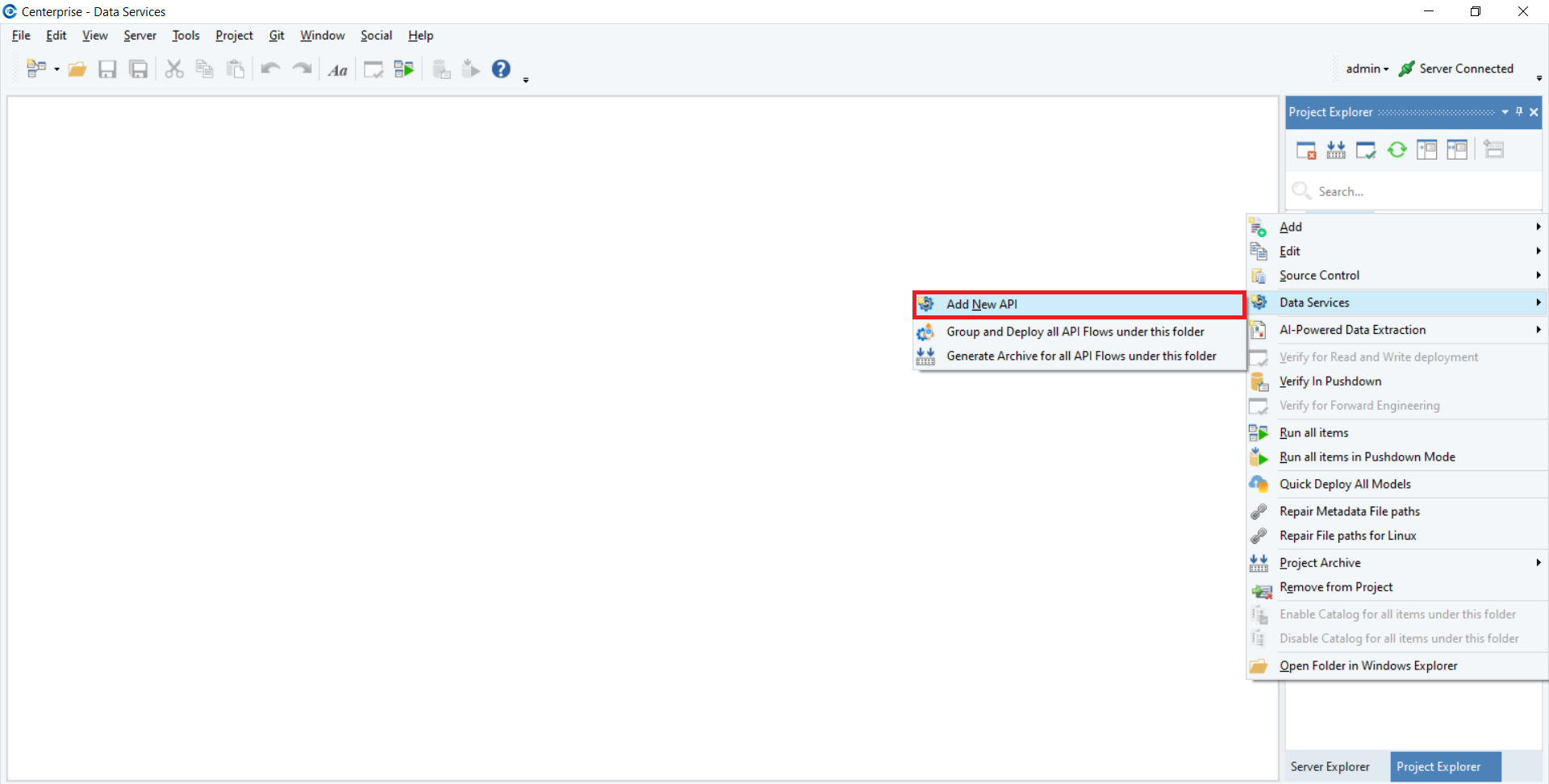Click the Save All stacked-floppies icon
Viewport: 1549px width, 784px height.
click(139, 69)
